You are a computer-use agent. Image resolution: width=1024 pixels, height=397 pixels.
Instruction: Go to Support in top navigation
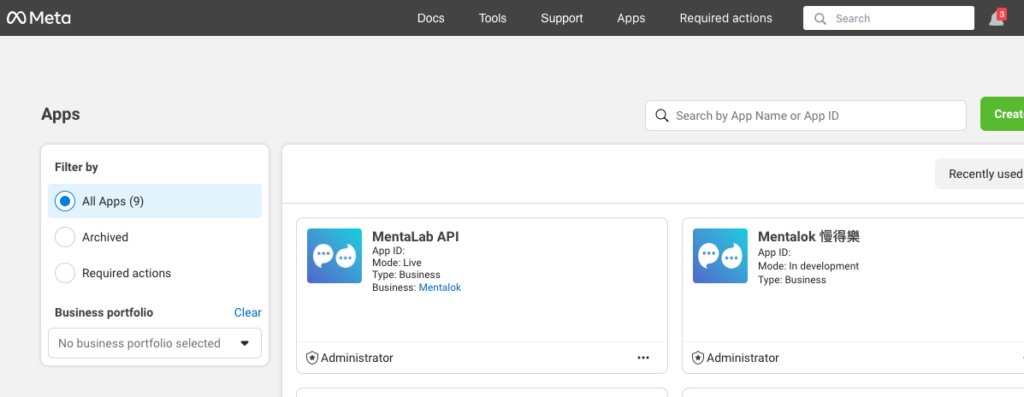tap(562, 18)
